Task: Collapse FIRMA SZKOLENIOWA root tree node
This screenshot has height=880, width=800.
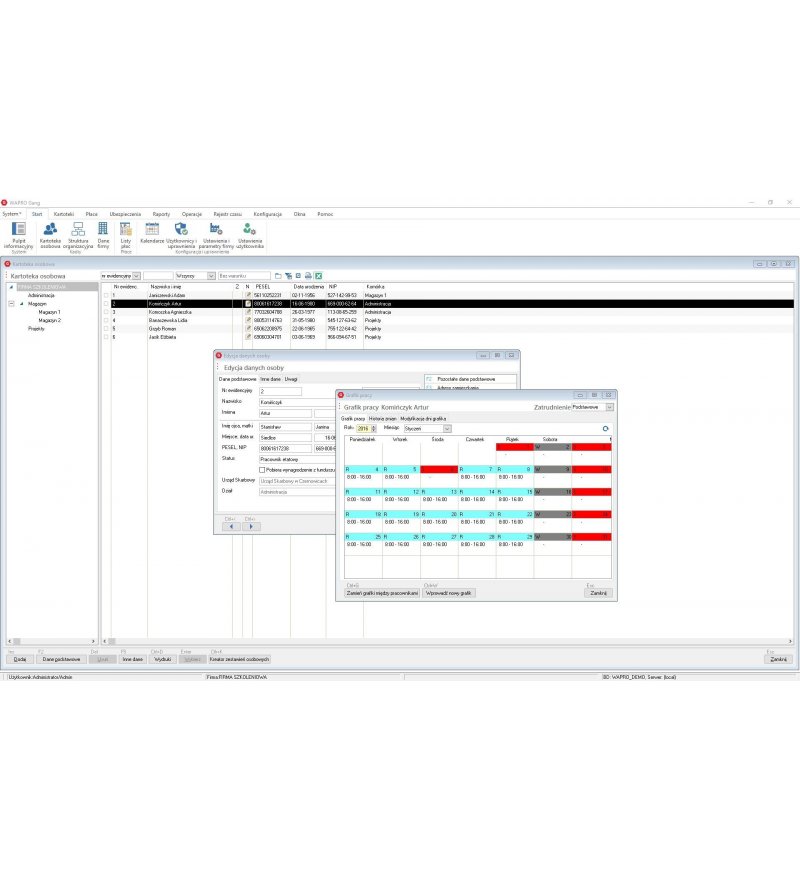Action: [x=11, y=287]
